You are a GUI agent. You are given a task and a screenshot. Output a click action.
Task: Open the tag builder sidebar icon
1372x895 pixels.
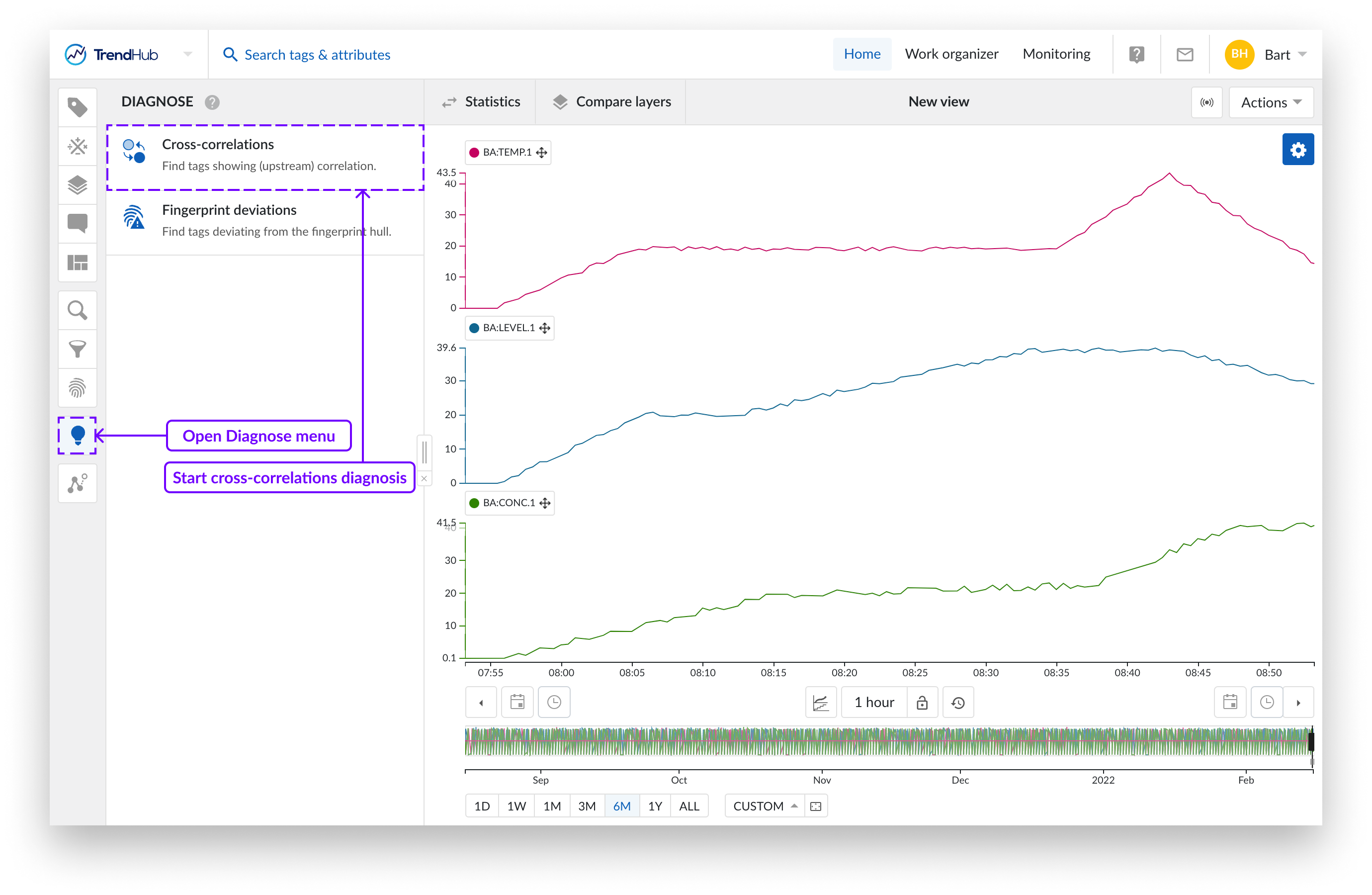77,147
